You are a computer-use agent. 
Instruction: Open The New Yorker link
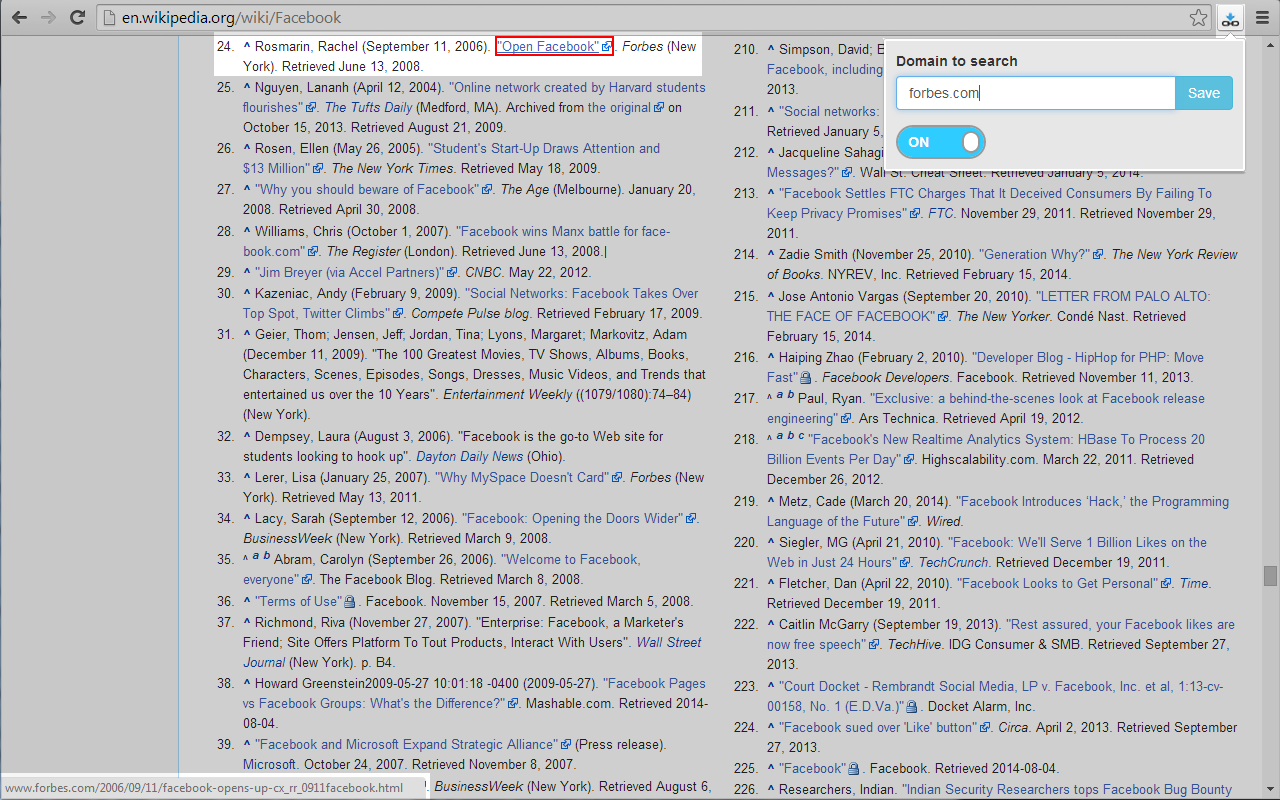(1003, 316)
